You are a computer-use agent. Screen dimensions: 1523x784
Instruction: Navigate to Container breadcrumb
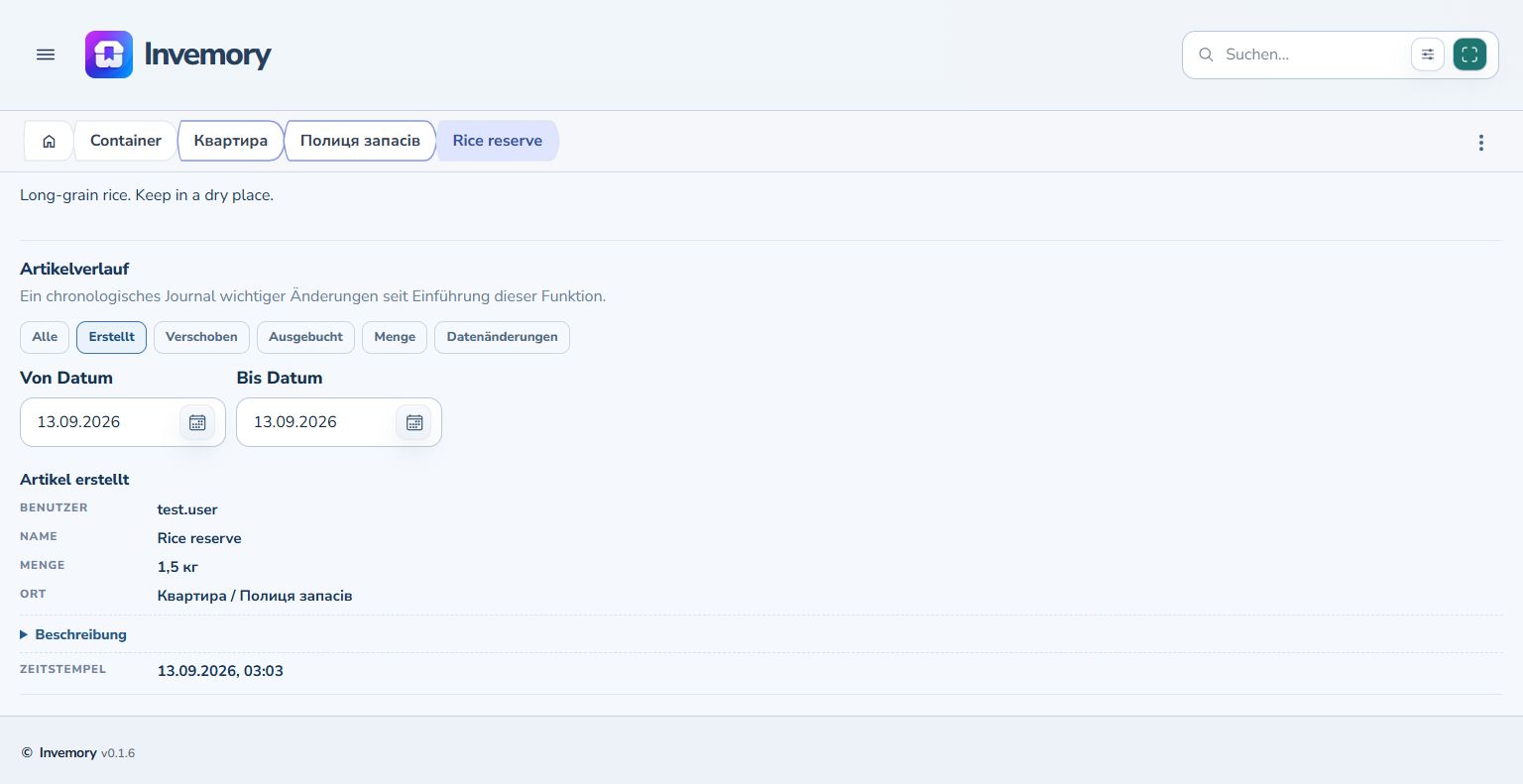(126, 141)
